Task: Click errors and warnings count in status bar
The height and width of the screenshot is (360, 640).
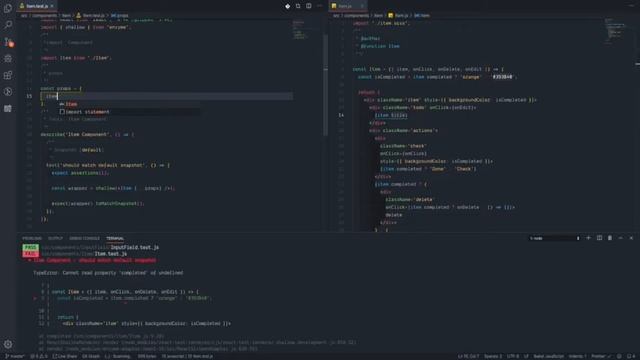Action: [x=39, y=356]
